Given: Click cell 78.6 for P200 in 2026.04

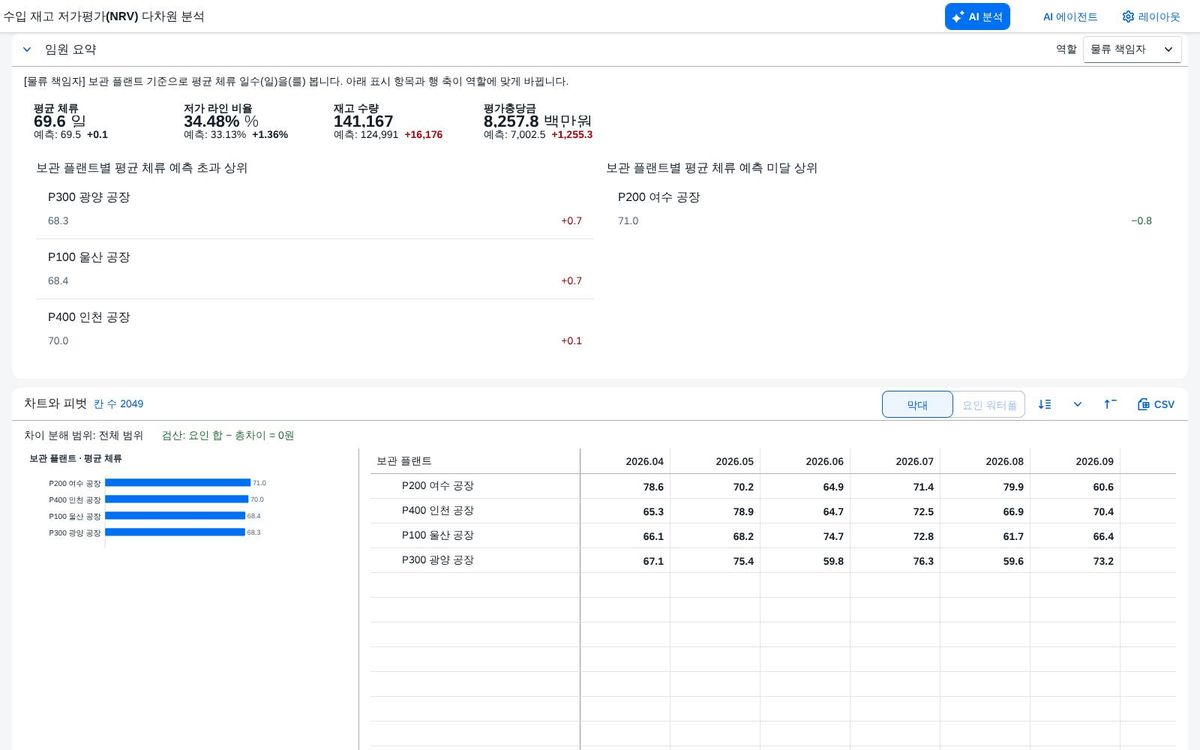Looking at the screenshot, I should click(625, 487).
